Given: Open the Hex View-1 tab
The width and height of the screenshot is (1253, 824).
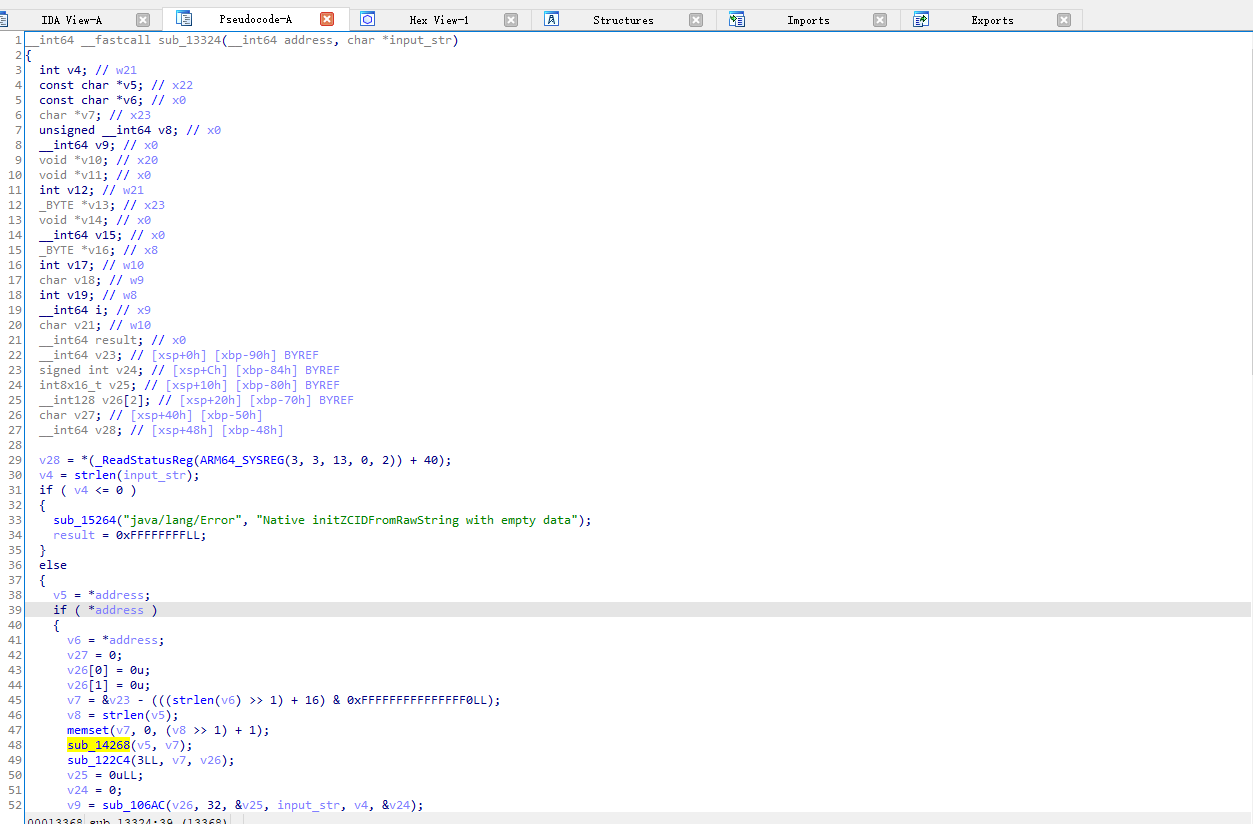Looking at the screenshot, I should point(439,20).
